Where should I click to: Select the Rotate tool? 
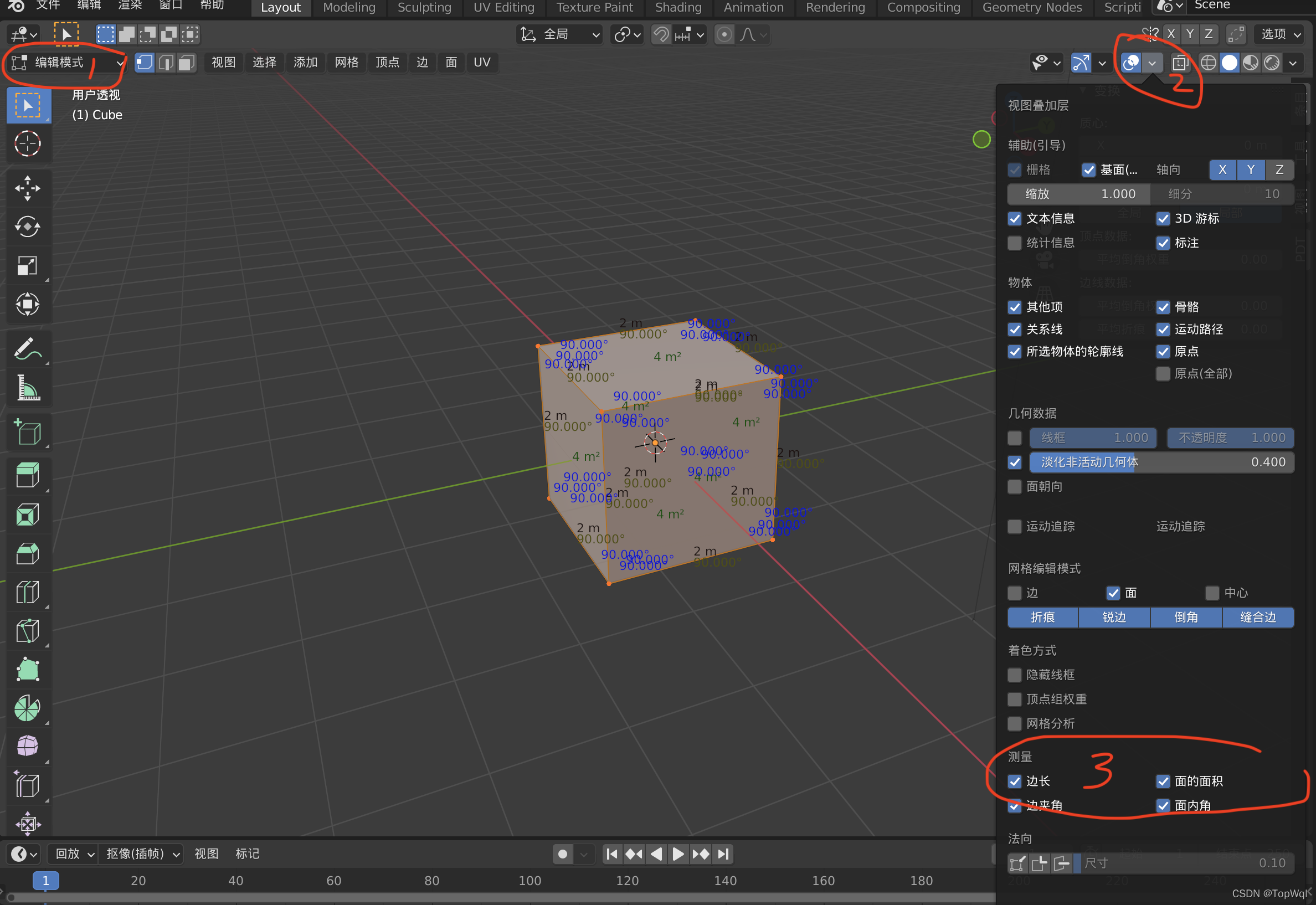pyautogui.click(x=27, y=227)
